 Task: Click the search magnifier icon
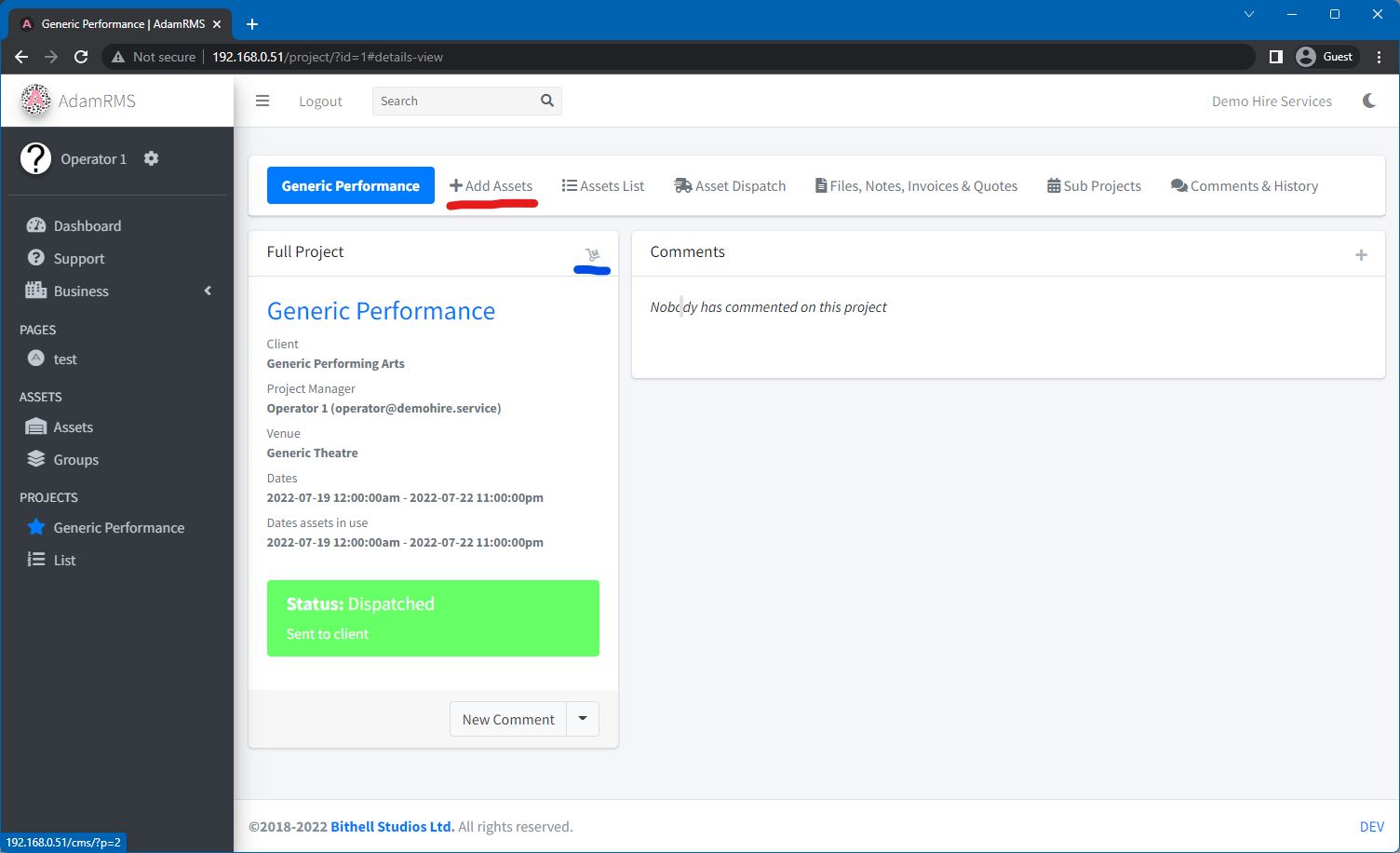point(546,101)
